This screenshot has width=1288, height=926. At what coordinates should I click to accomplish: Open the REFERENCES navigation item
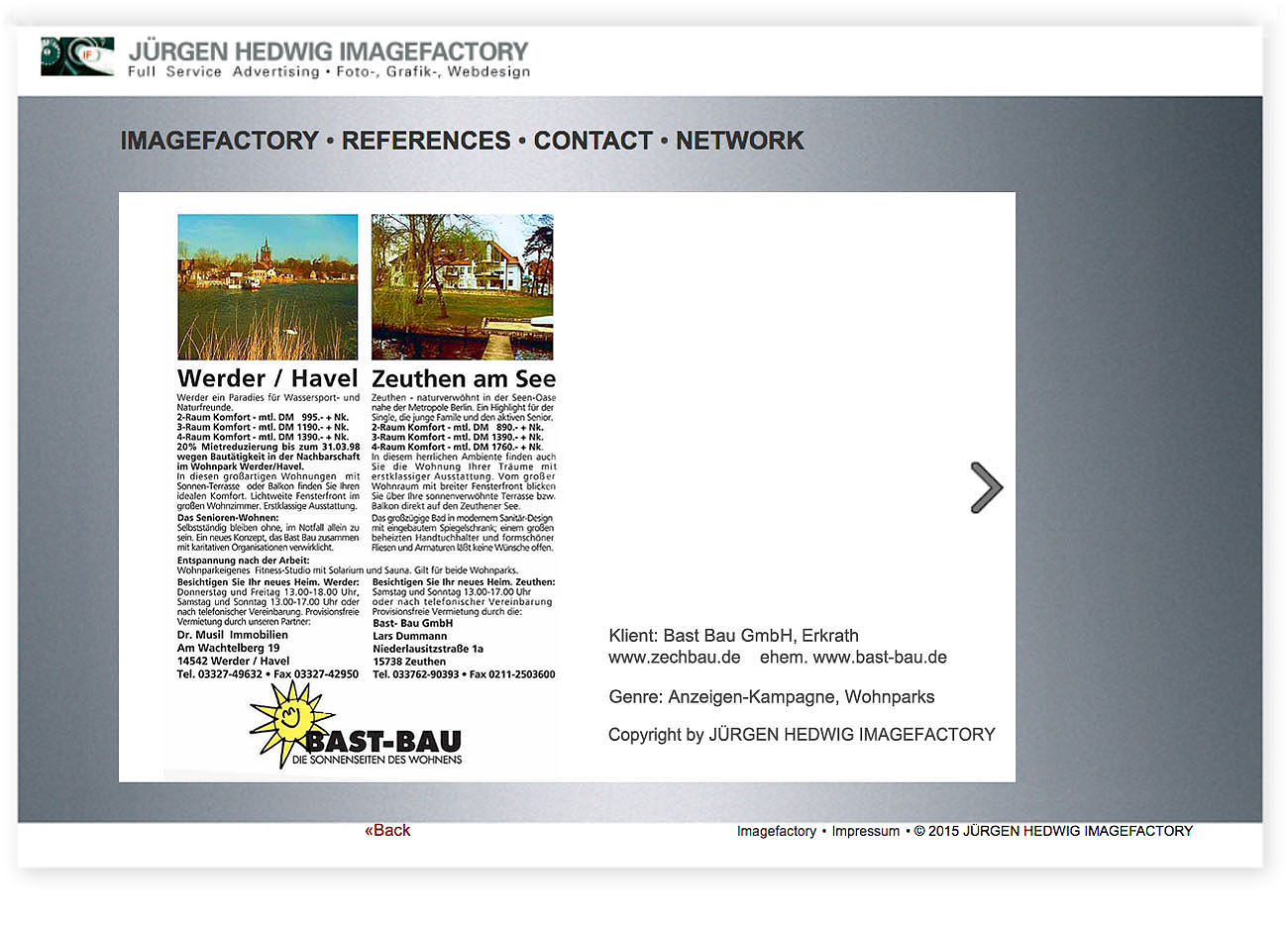click(x=426, y=141)
